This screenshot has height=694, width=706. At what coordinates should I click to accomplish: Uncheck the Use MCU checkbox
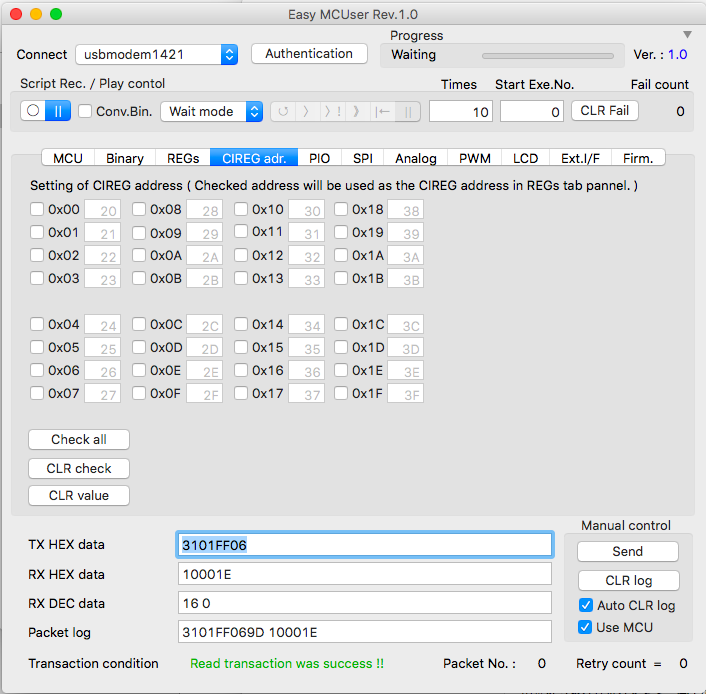[x=585, y=627]
